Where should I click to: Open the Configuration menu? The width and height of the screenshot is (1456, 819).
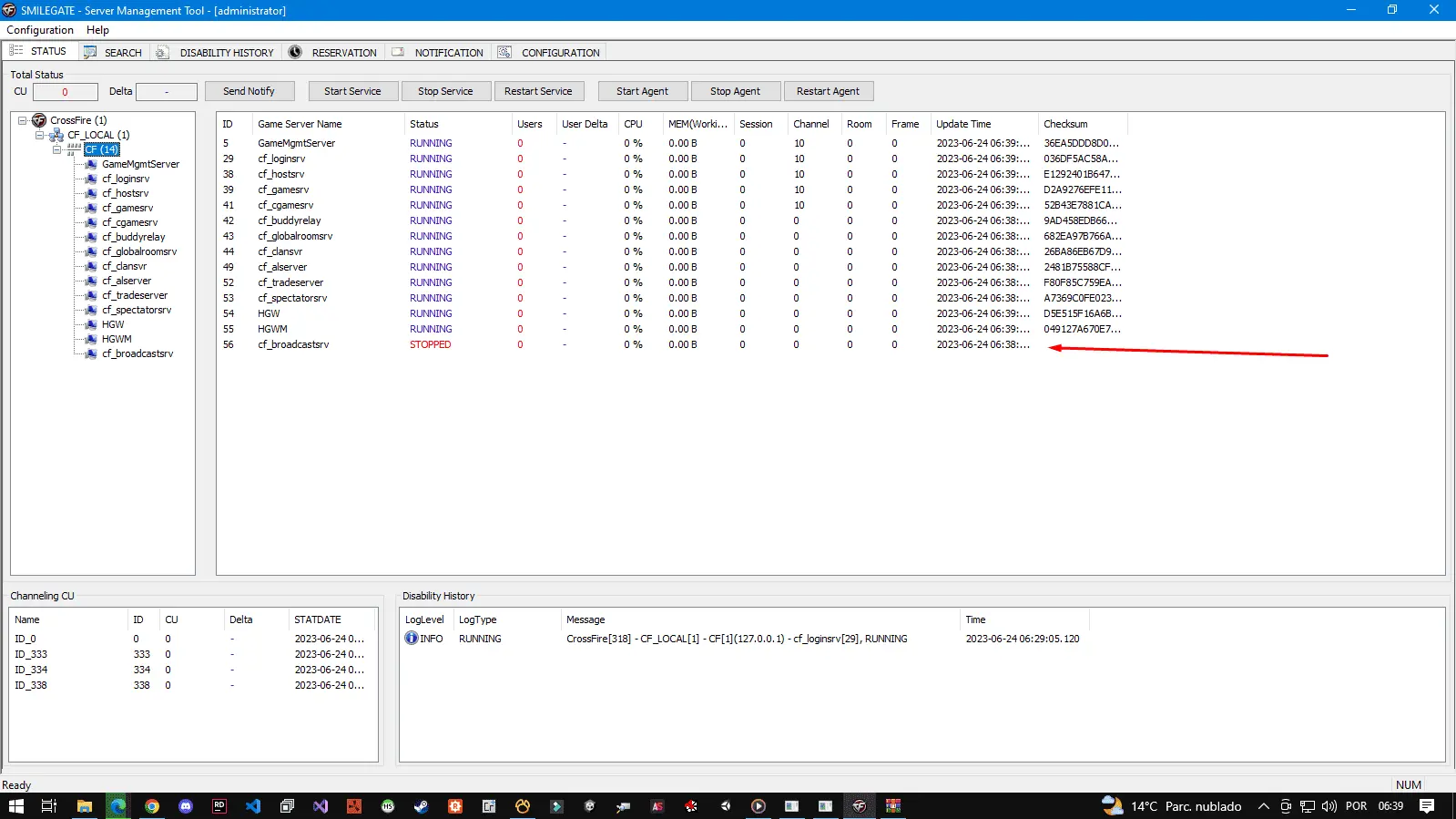pos(40,30)
